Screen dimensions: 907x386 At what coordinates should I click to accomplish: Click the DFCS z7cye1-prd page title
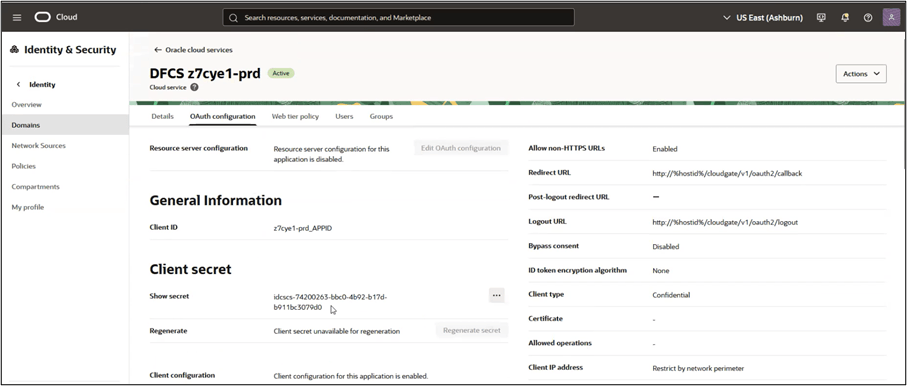coord(205,73)
